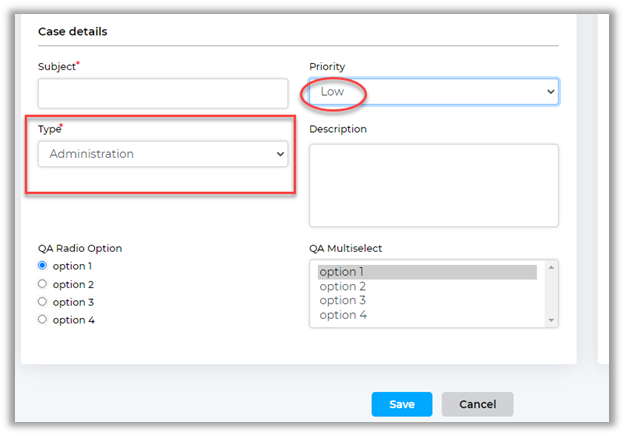Click the Subject text input field
The image size is (625, 436).
coord(163,93)
